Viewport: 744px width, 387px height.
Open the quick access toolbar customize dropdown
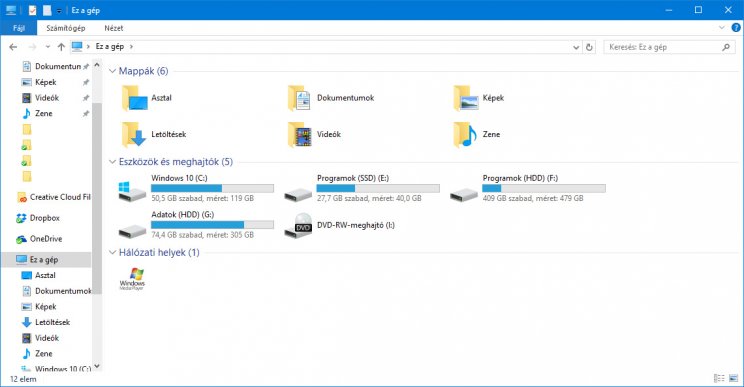pyautogui.click(x=59, y=10)
